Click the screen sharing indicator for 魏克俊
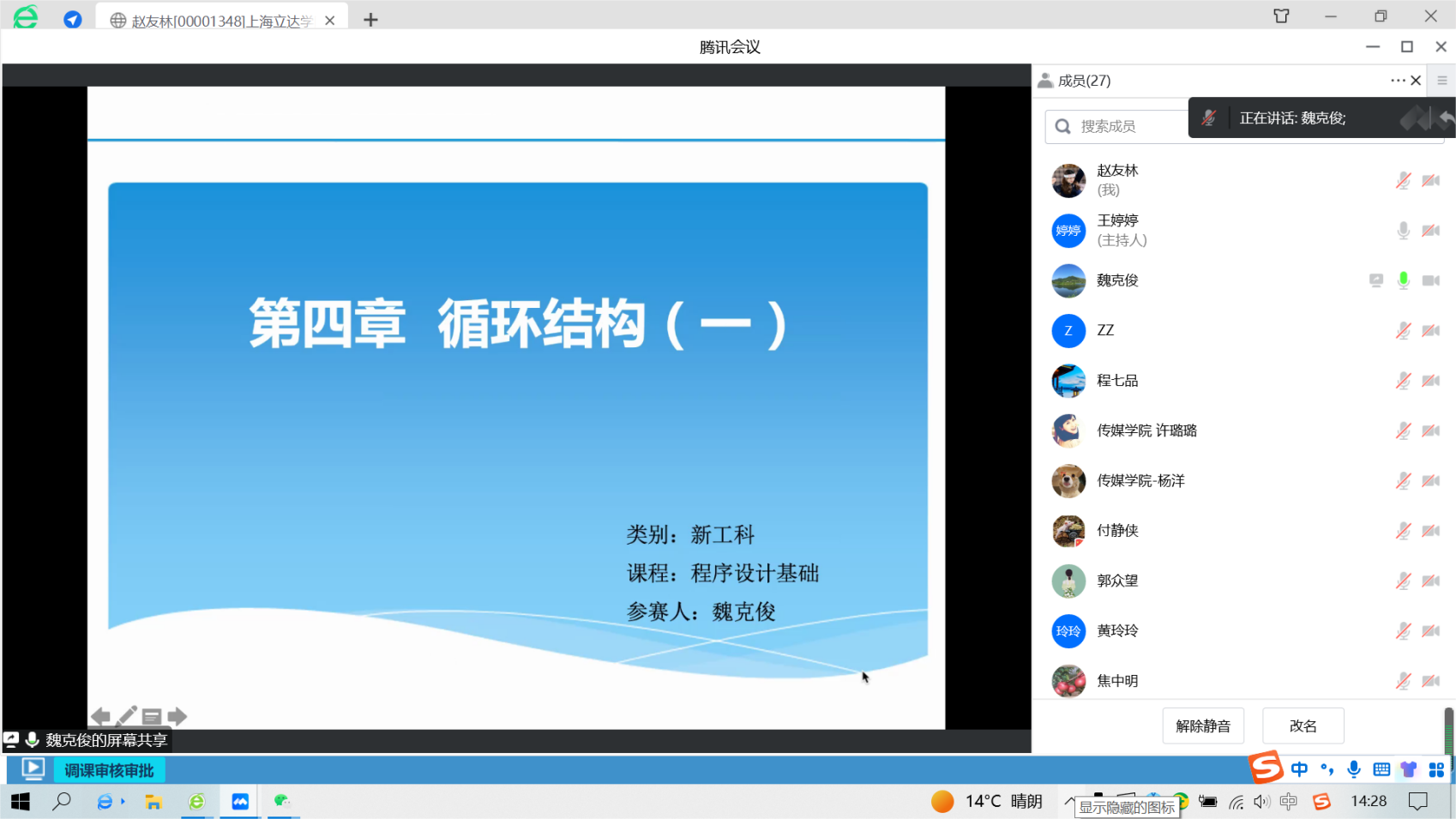Image resolution: width=1456 pixels, height=819 pixels. [1376, 280]
